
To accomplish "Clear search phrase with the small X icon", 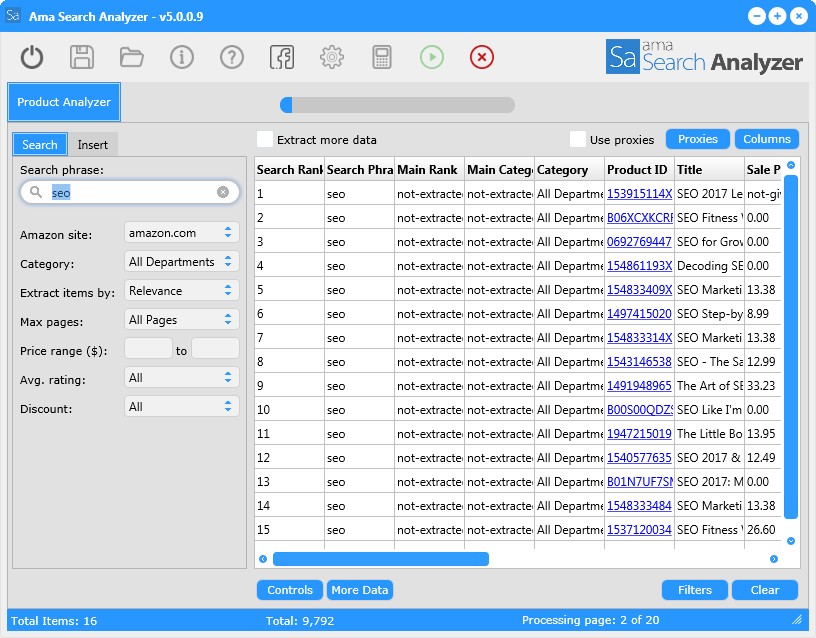I will [223, 193].
